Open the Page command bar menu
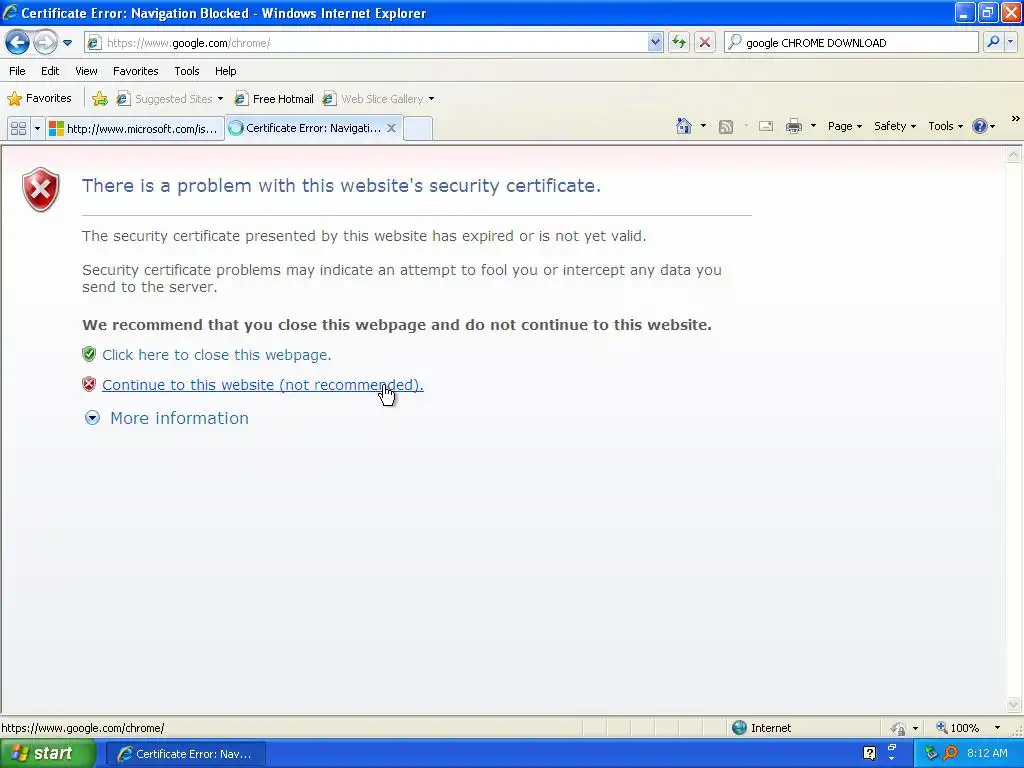Screen dimensions: 1024x768 pos(844,126)
